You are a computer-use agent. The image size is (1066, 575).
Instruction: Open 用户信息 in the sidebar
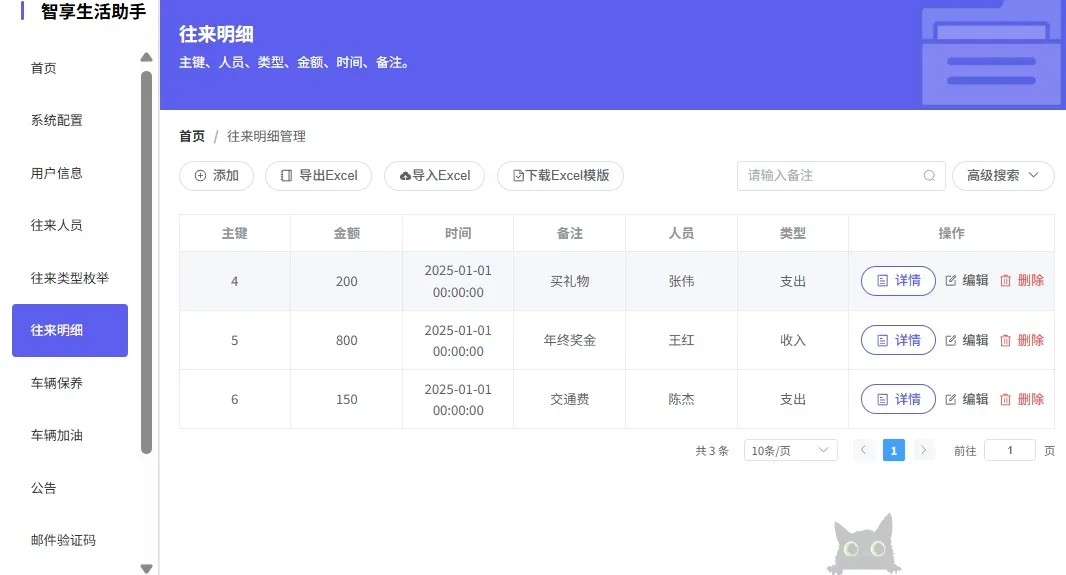70,173
